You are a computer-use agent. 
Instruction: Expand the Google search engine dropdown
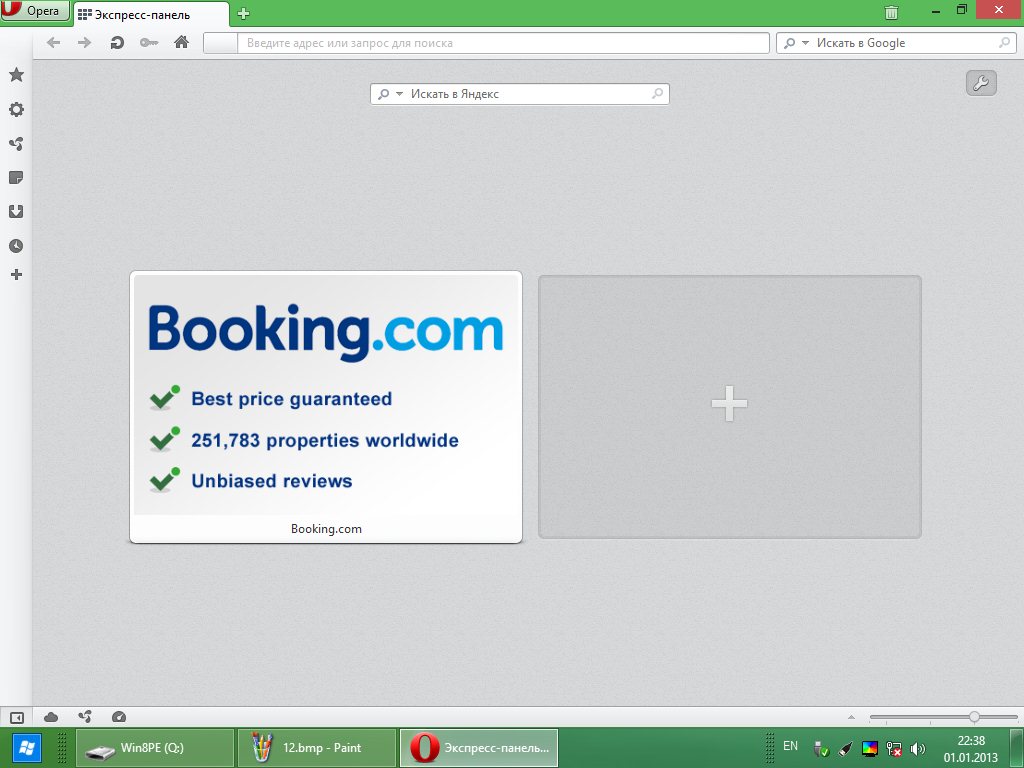click(792, 43)
